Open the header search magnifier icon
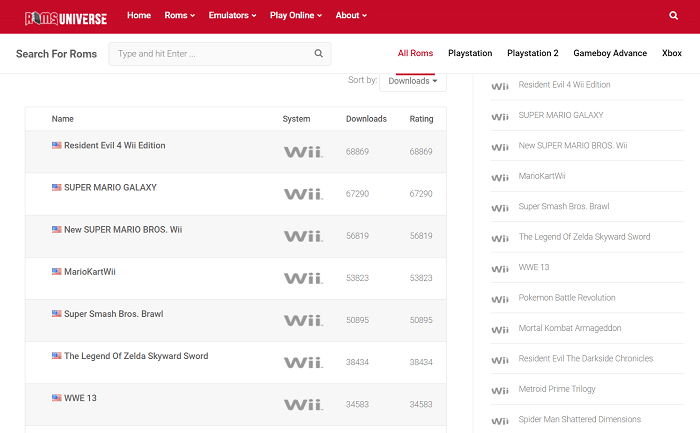Image resolution: width=700 pixels, height=433 pixels. [x=674, y=16]
